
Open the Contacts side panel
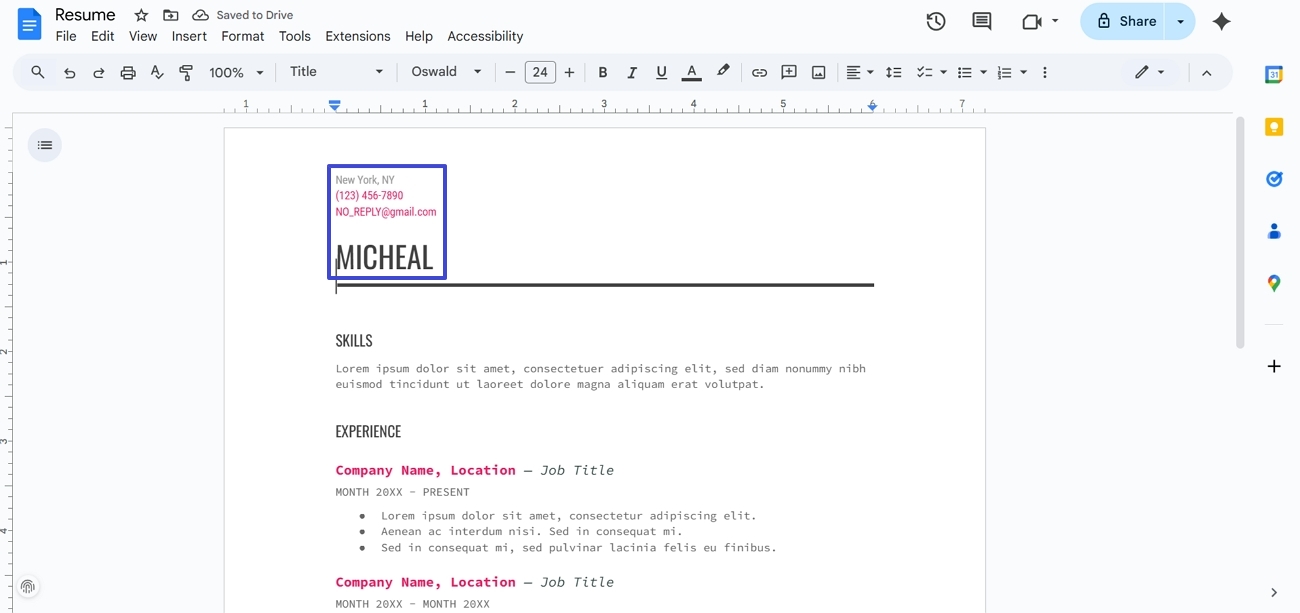(1273, 231)
